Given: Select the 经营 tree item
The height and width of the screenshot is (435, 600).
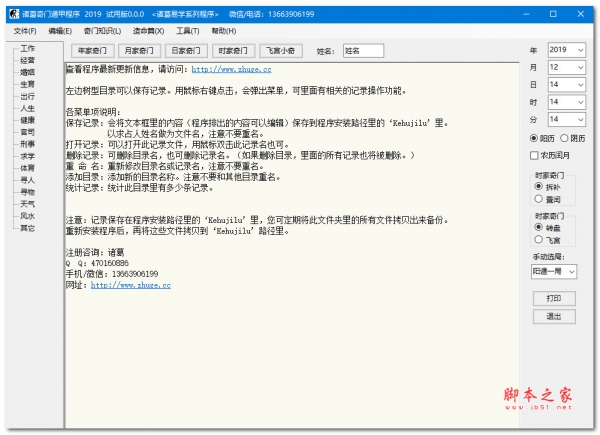Looking at the screenshot, I should (x=28, y=60).
